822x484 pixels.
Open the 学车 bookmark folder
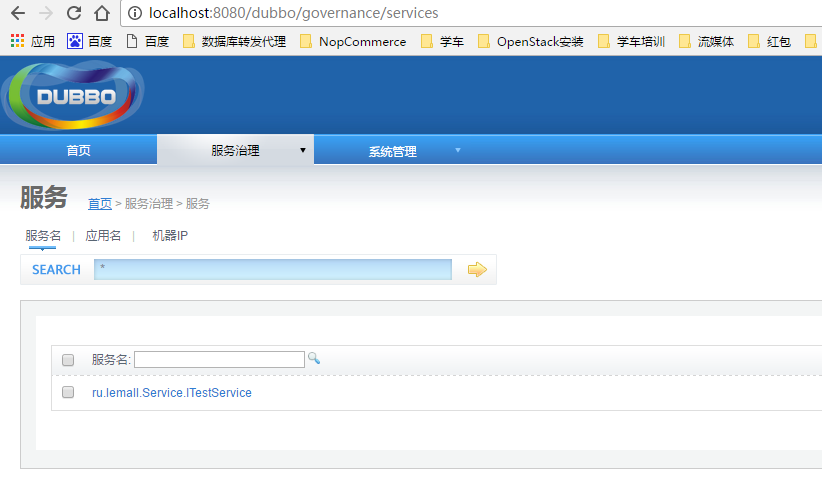tap(442, 41)
